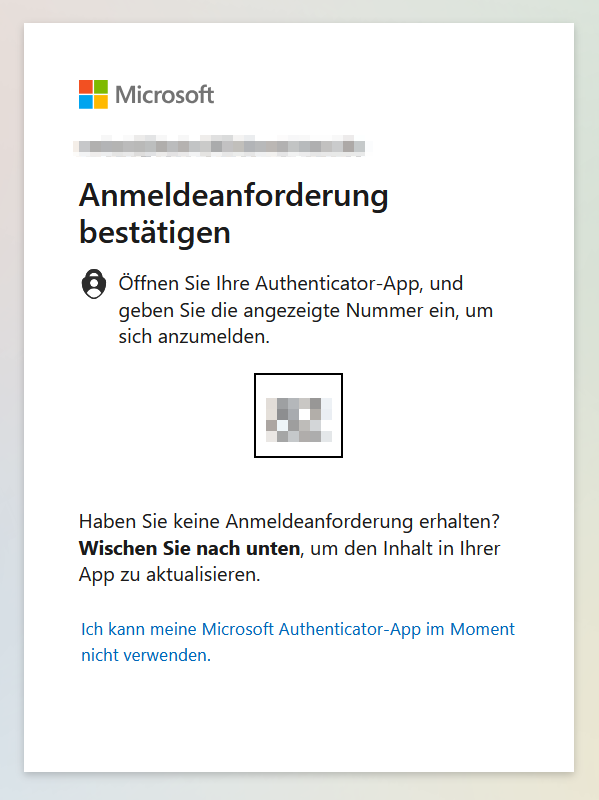
Task: Click the pixelated number inside the box
Action: pos(299,420)
